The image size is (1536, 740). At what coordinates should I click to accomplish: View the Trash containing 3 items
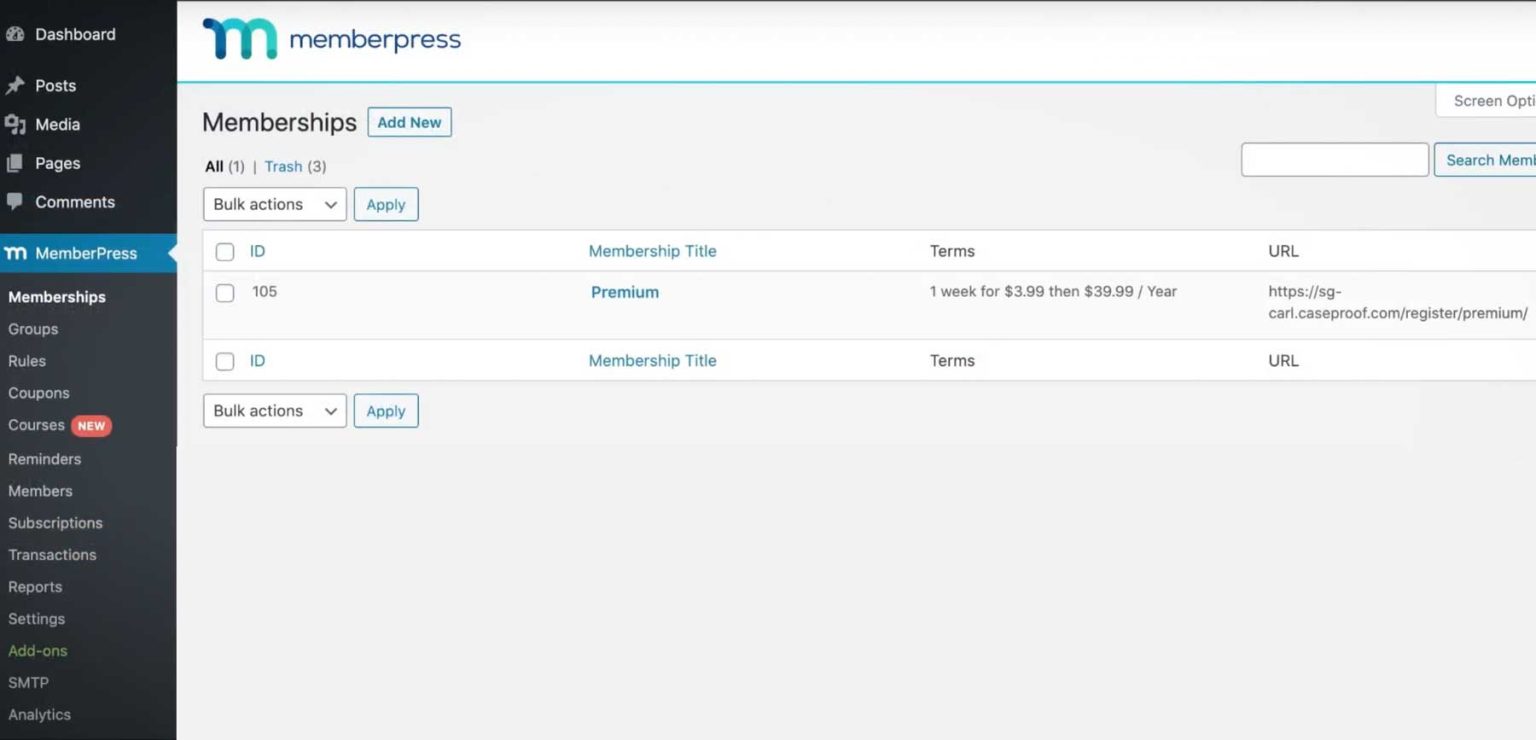(283, 166)
